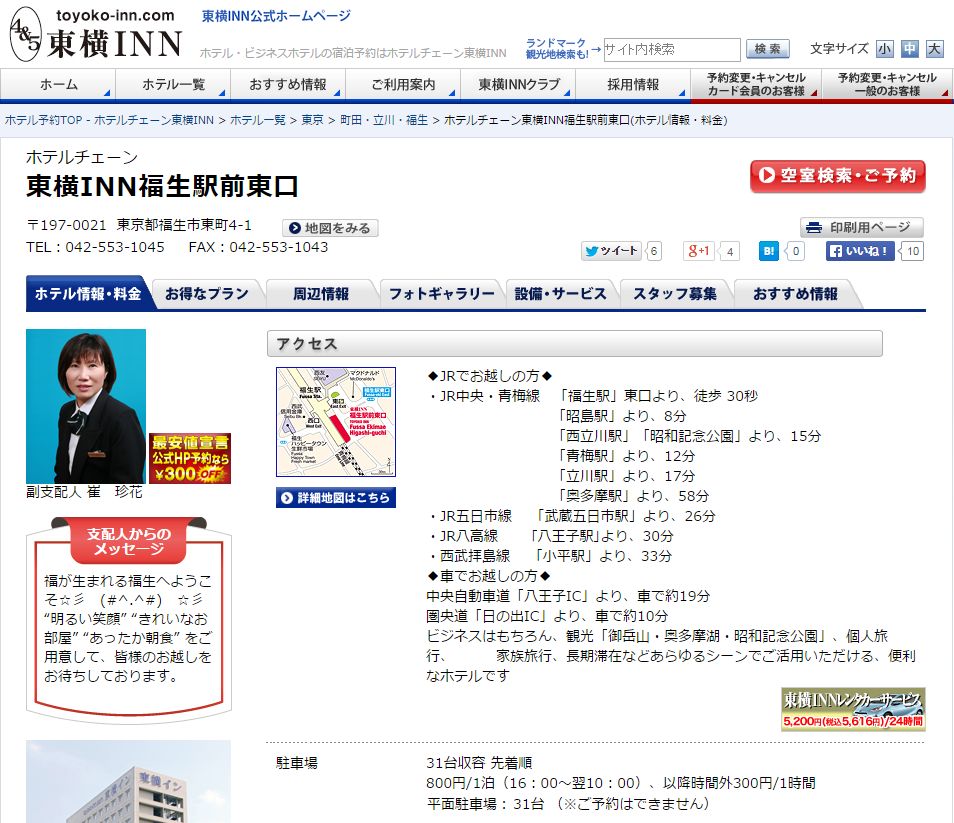
Task: Switch to the お得なプラン tab
Action: point(207,294)
